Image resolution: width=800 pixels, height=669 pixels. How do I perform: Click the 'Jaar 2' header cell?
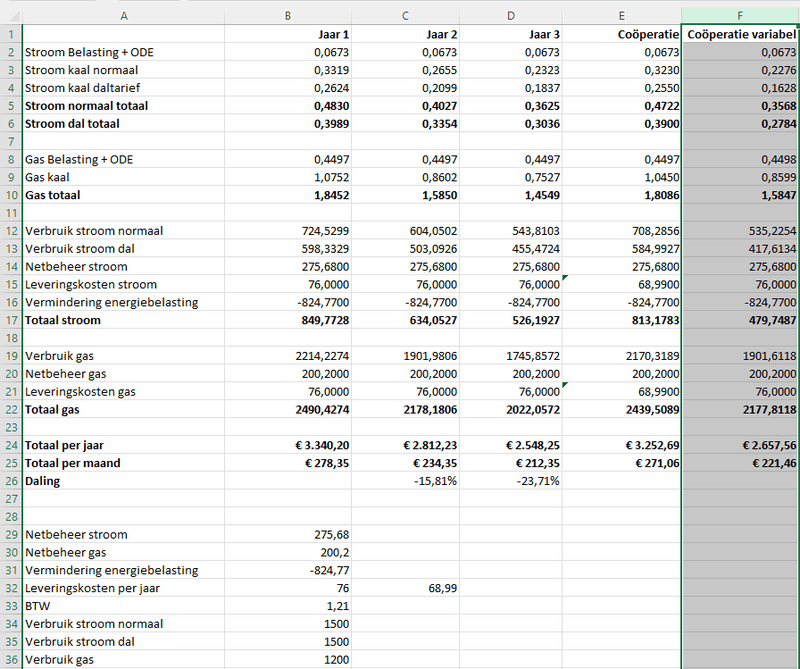tap(405, 34)
